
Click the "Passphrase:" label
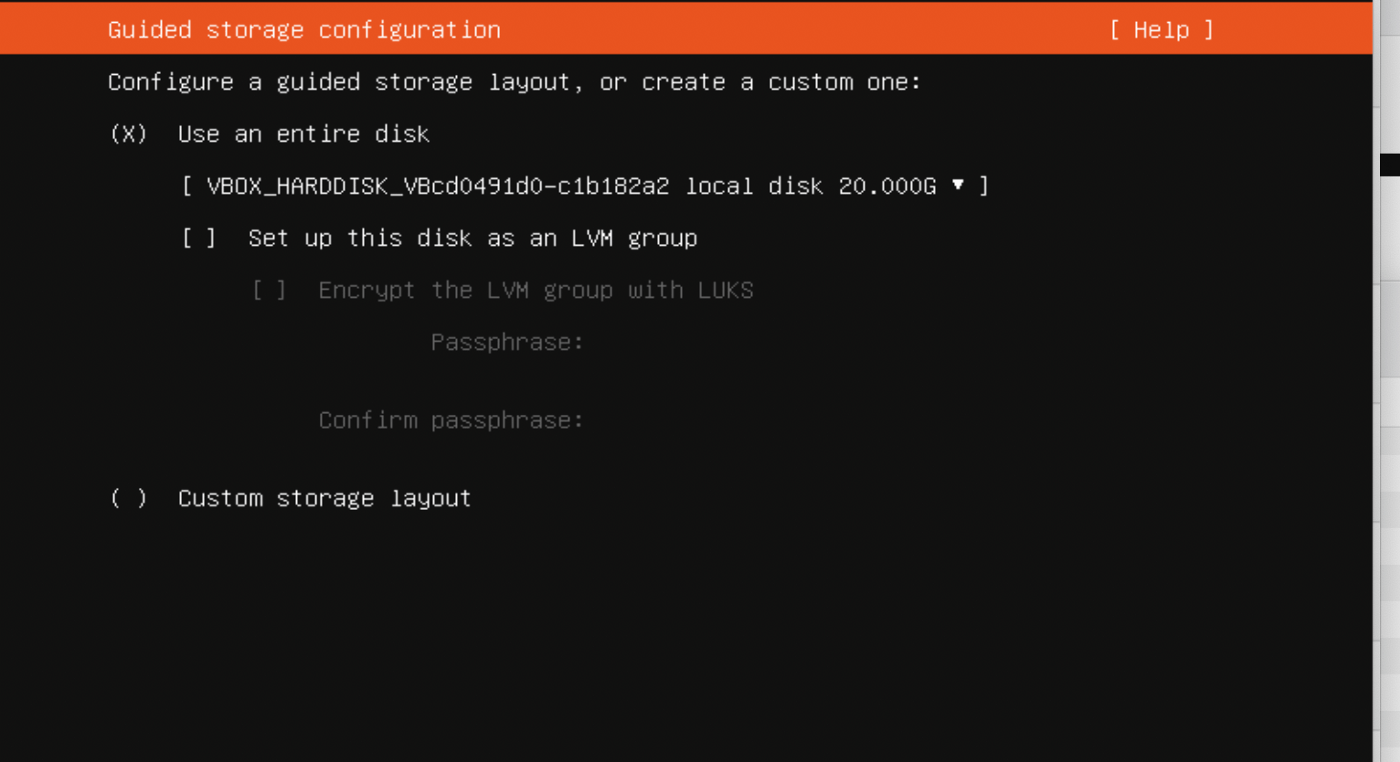click(x=507, y=342)
